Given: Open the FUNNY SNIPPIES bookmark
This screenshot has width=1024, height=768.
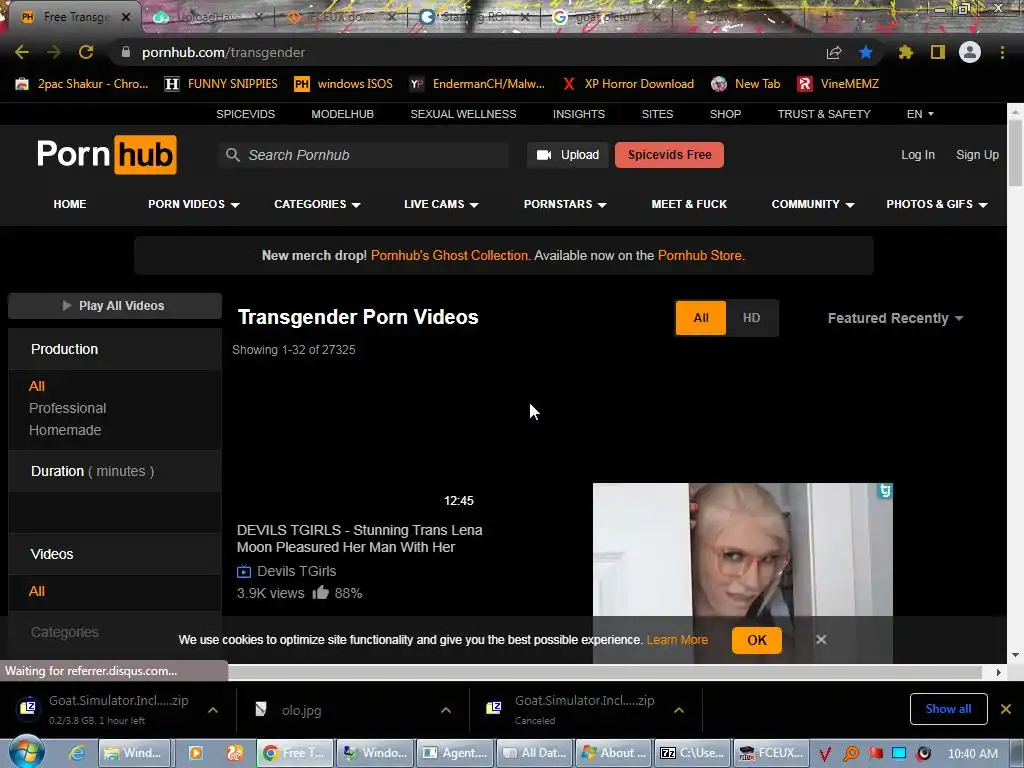Looking at the screenshot, I should coord(221,84).
